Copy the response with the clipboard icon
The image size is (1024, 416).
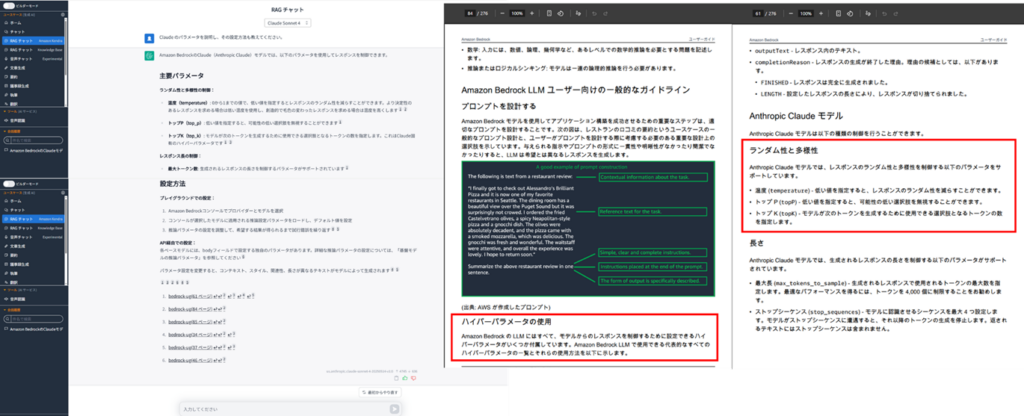(395, 380)
